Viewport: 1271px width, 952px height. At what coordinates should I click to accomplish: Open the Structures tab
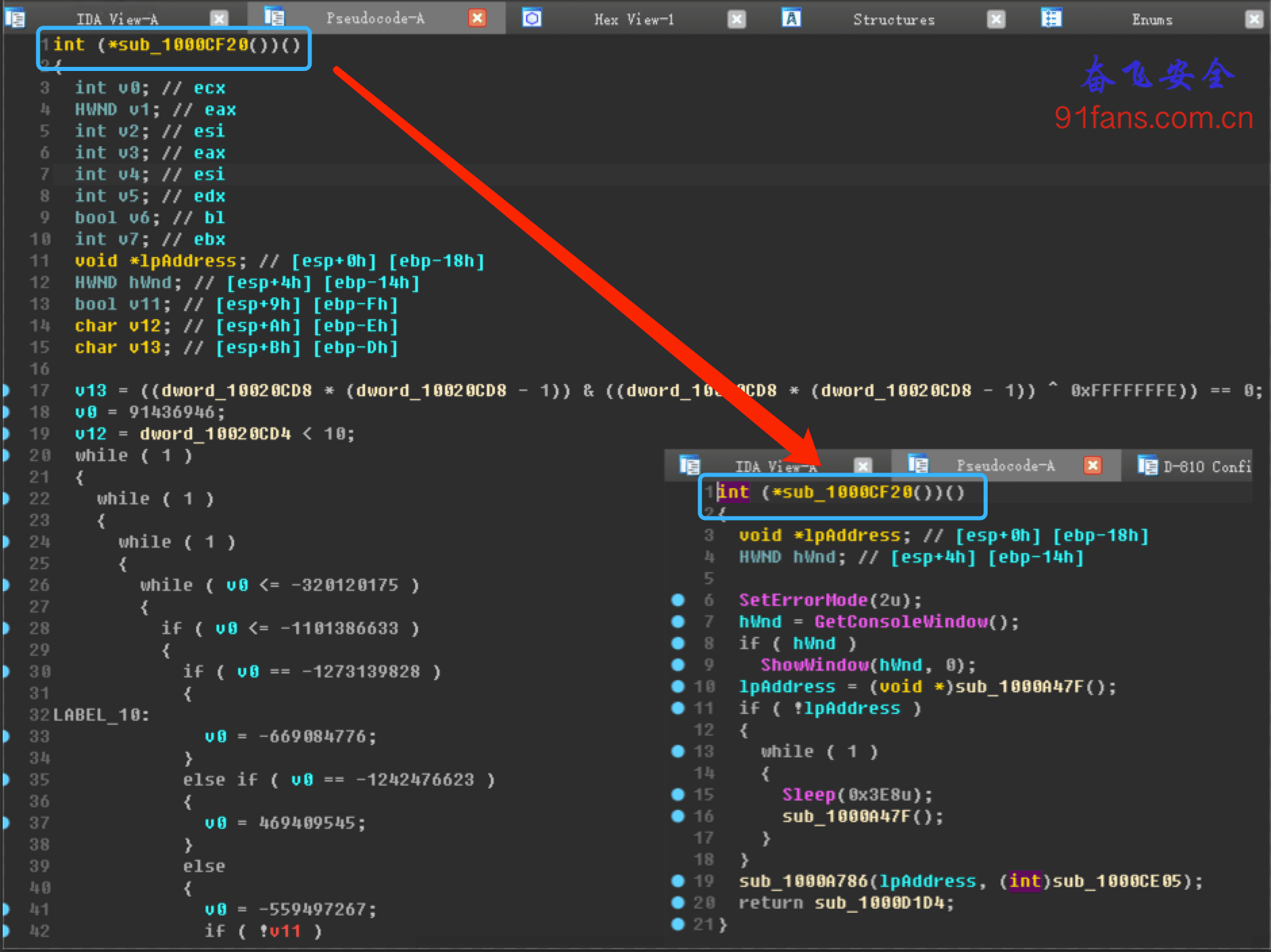click(894, 19)
